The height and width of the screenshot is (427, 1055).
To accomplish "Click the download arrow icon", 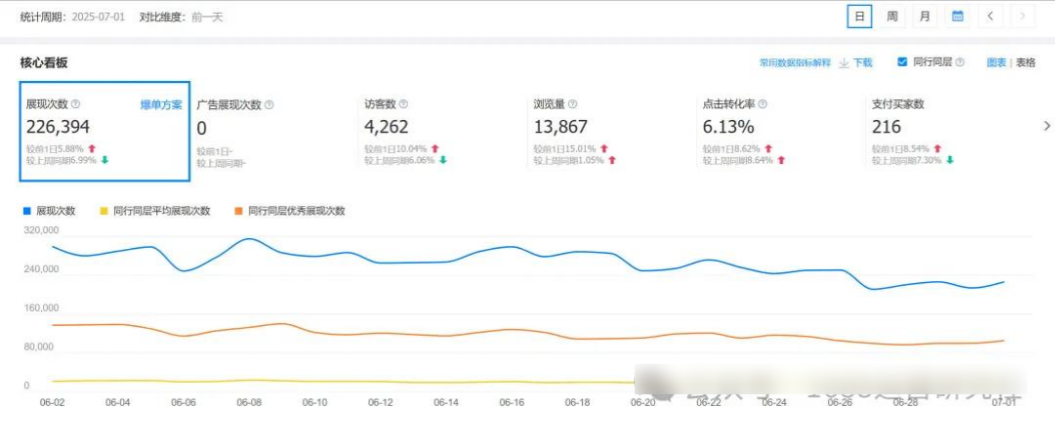I will pos(844,63).
